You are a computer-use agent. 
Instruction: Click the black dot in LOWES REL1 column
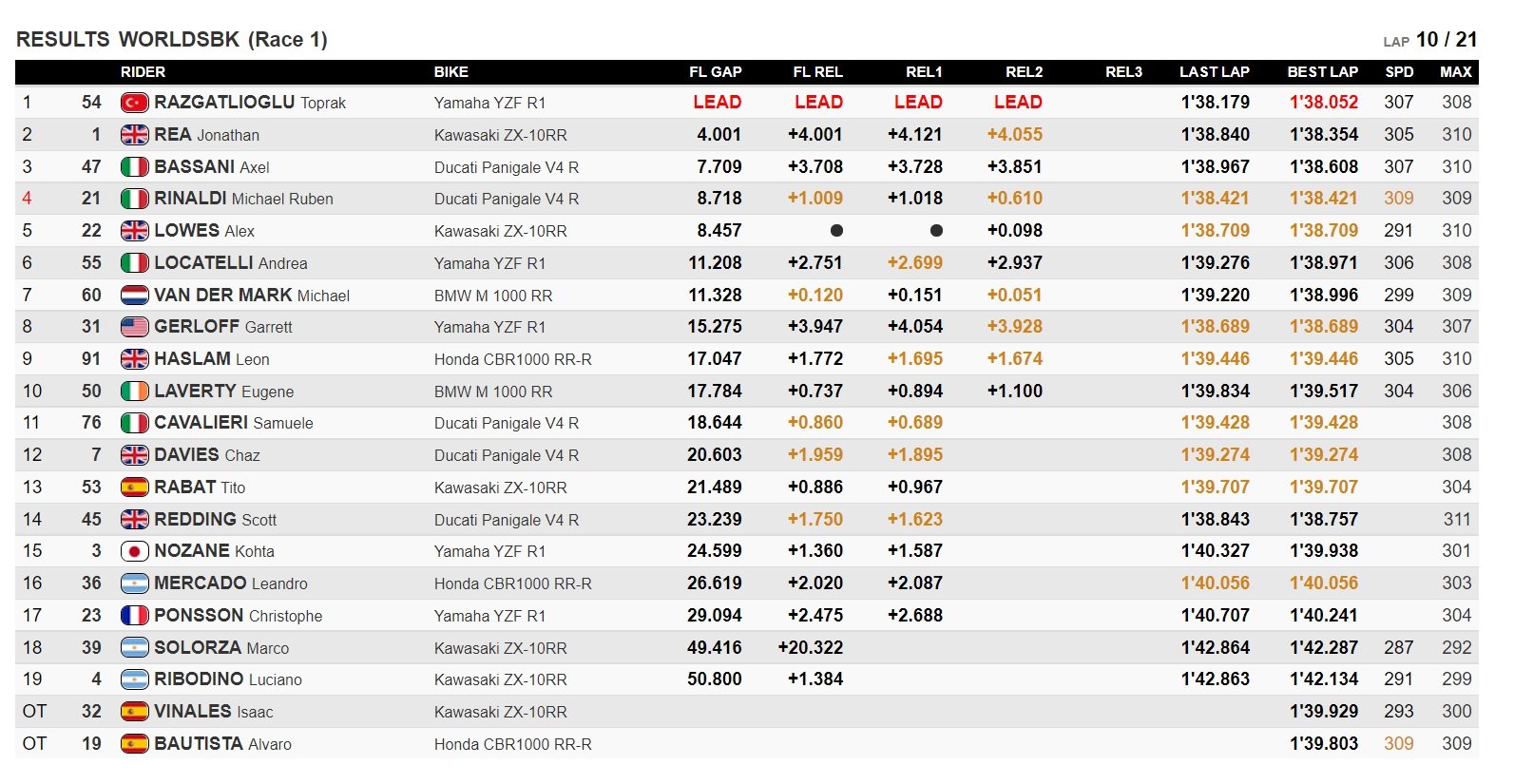coord(936,231)
